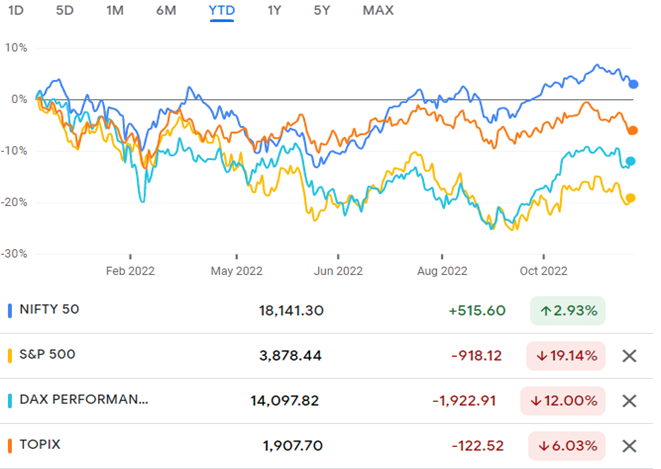Click the -30% y-axis label

point(14,254)
